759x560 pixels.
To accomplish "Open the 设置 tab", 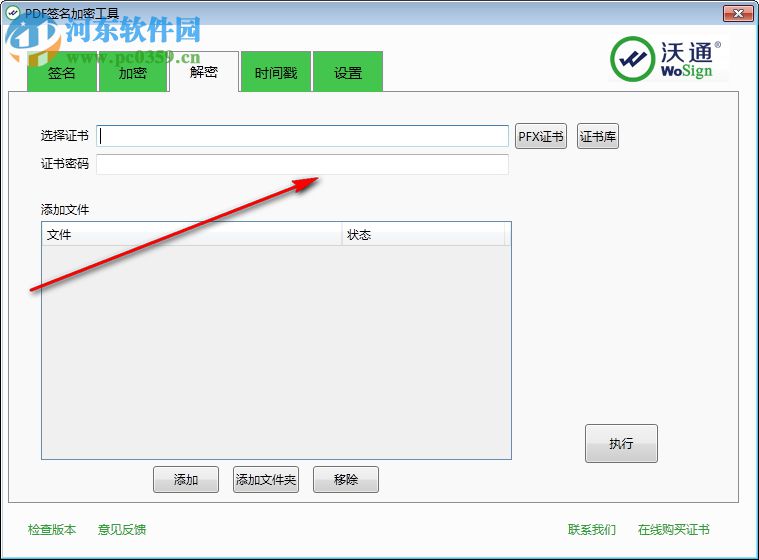I will 348,72.
